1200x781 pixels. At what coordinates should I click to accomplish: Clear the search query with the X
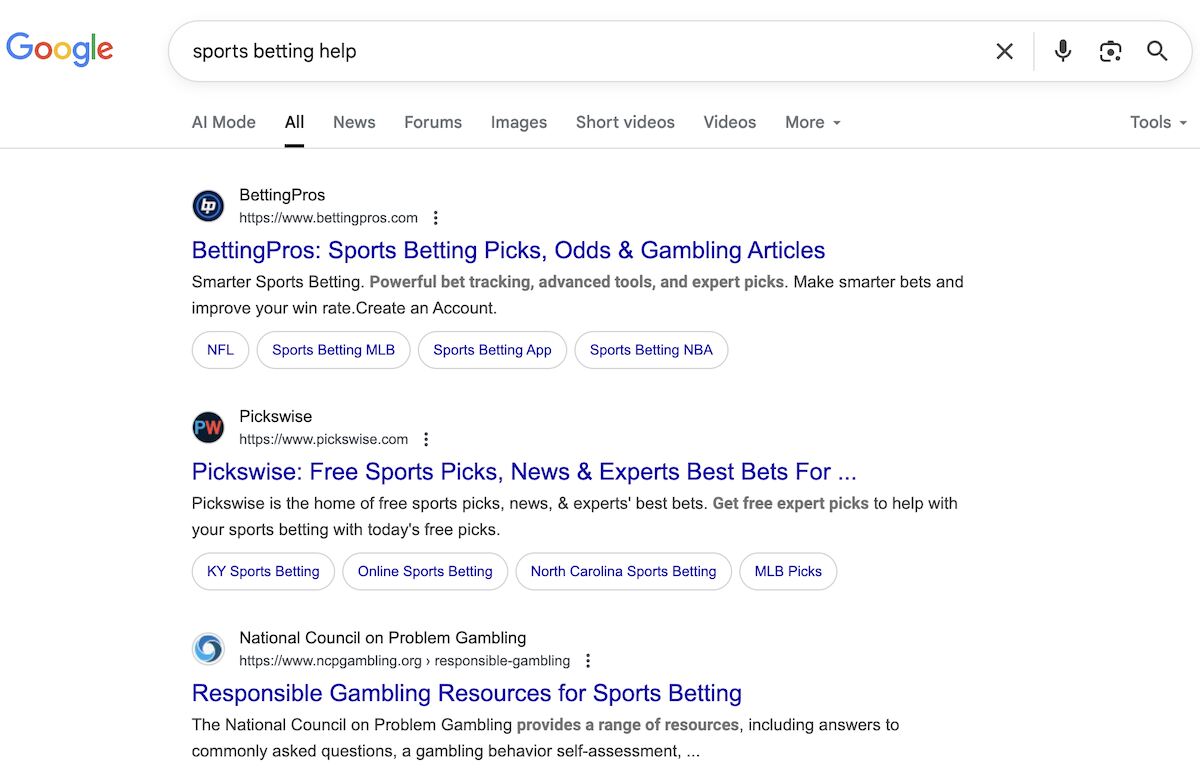[1004, 50]
